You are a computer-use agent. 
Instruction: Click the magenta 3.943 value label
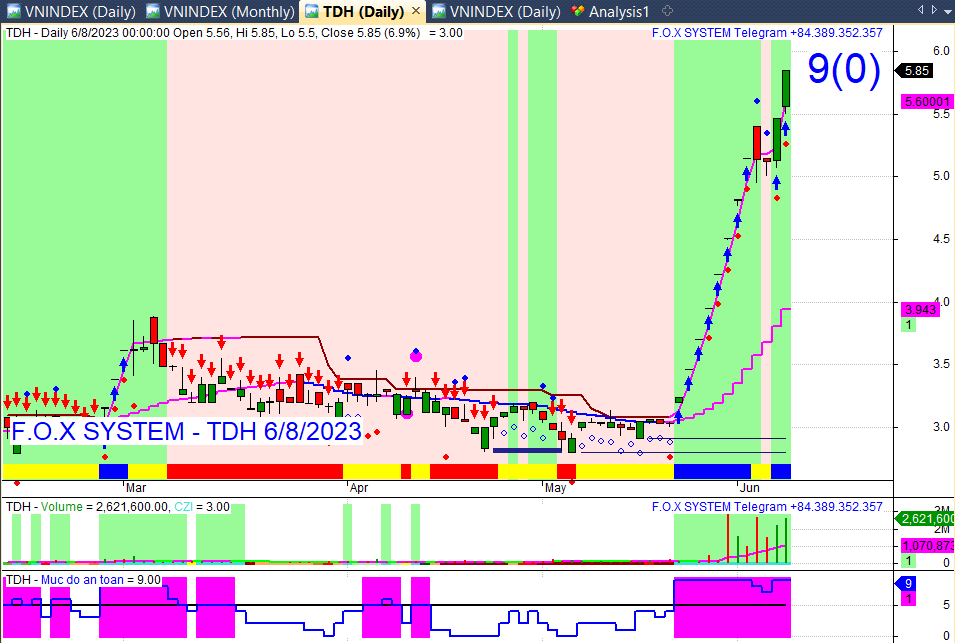pos(920,309)
